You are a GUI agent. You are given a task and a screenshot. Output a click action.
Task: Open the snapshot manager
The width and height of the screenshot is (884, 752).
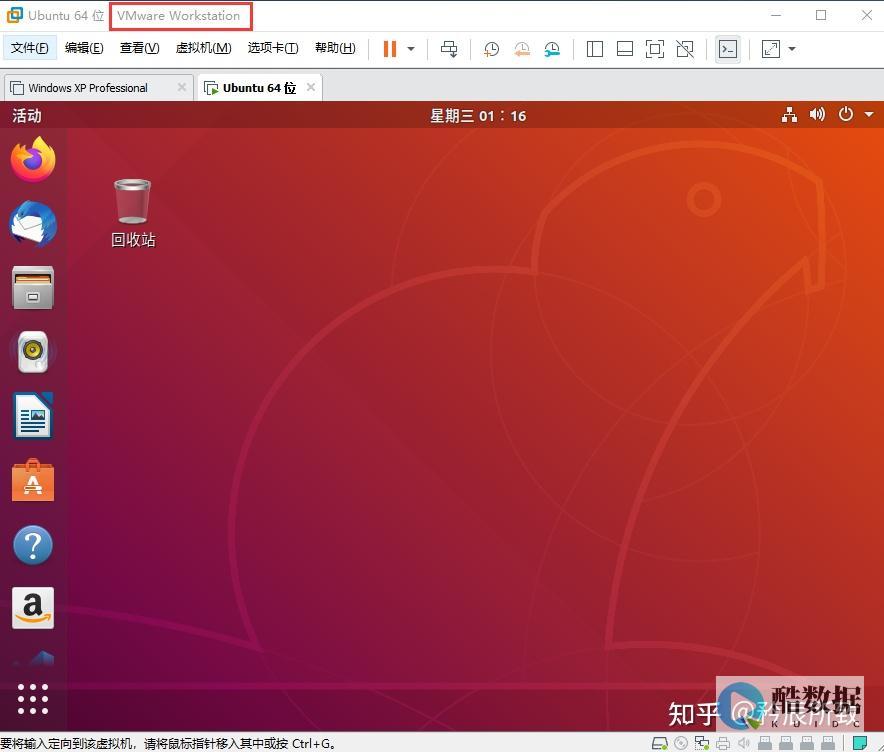coord(552,49)
